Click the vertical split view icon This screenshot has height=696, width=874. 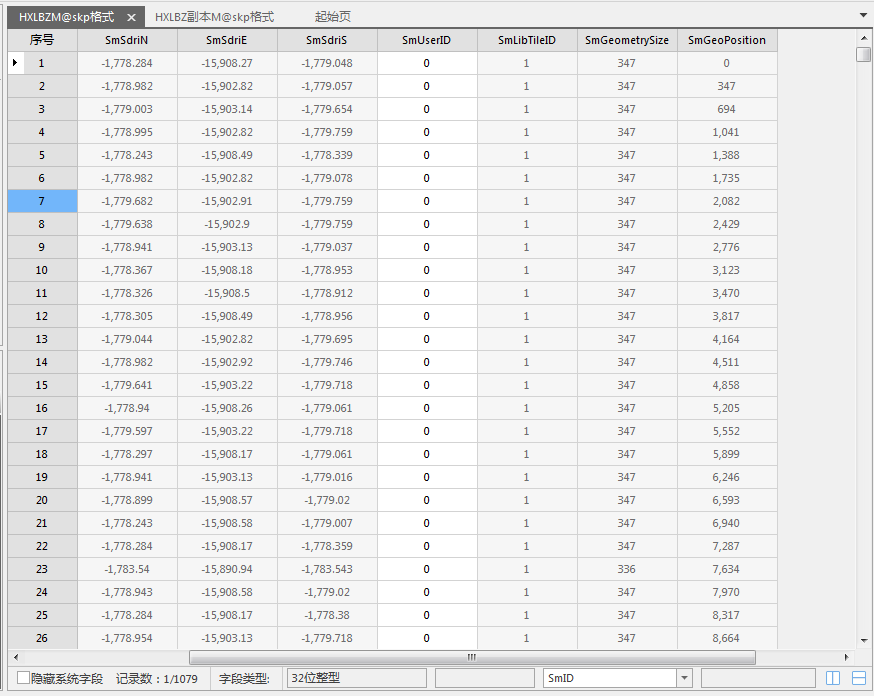click(833, 678)
